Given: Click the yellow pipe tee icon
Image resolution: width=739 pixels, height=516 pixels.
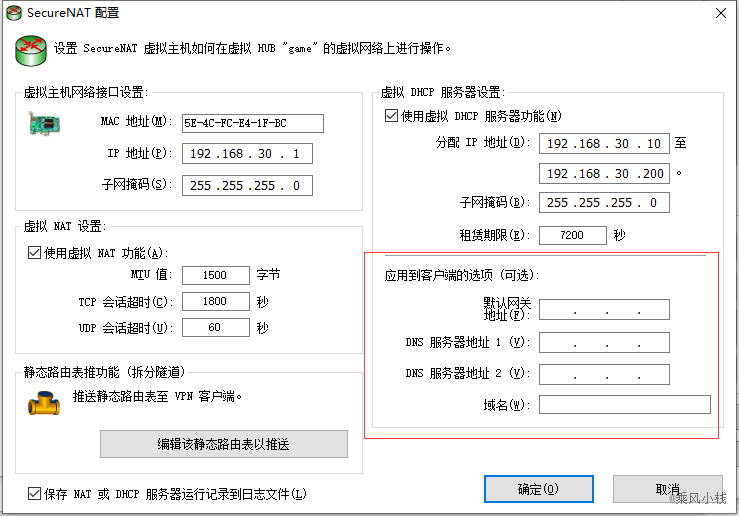Looking at the screenshot, I should pos(44,403).
